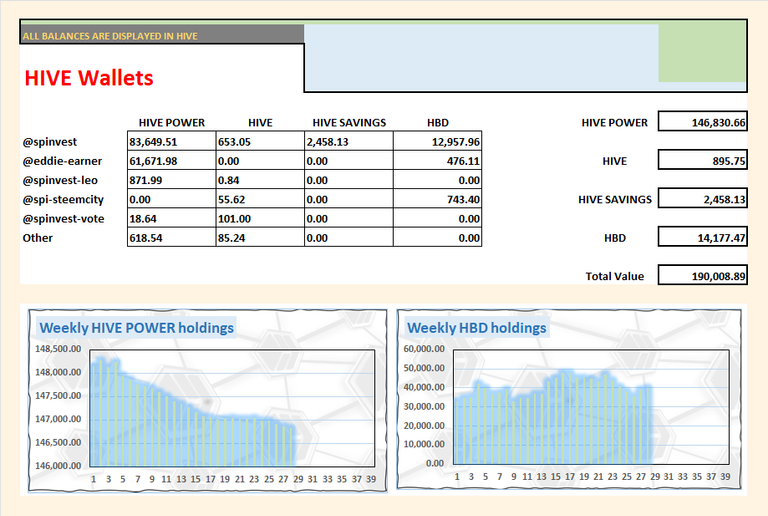This screenshot has width=768, height=516.
Task: Select the @spinvest-leo HIVE POWER cell 871.99
Action: 171,180
